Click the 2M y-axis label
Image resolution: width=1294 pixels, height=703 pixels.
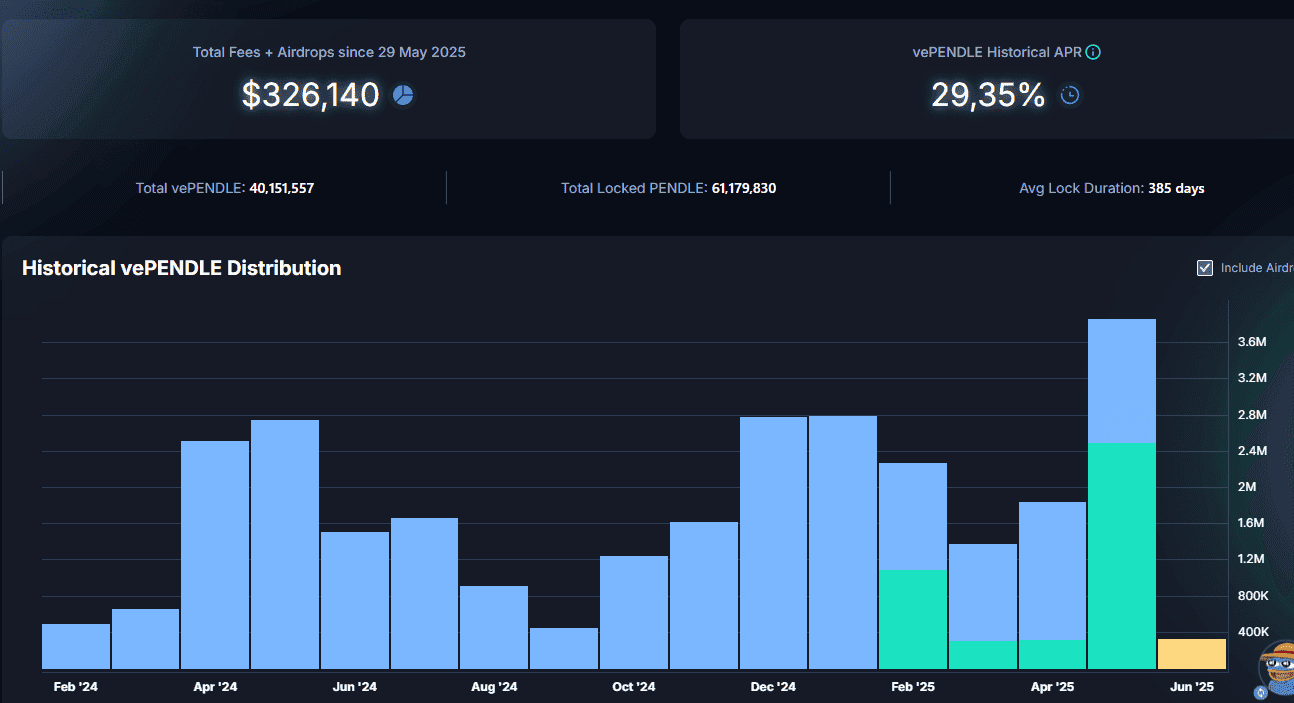[1247, 487]
